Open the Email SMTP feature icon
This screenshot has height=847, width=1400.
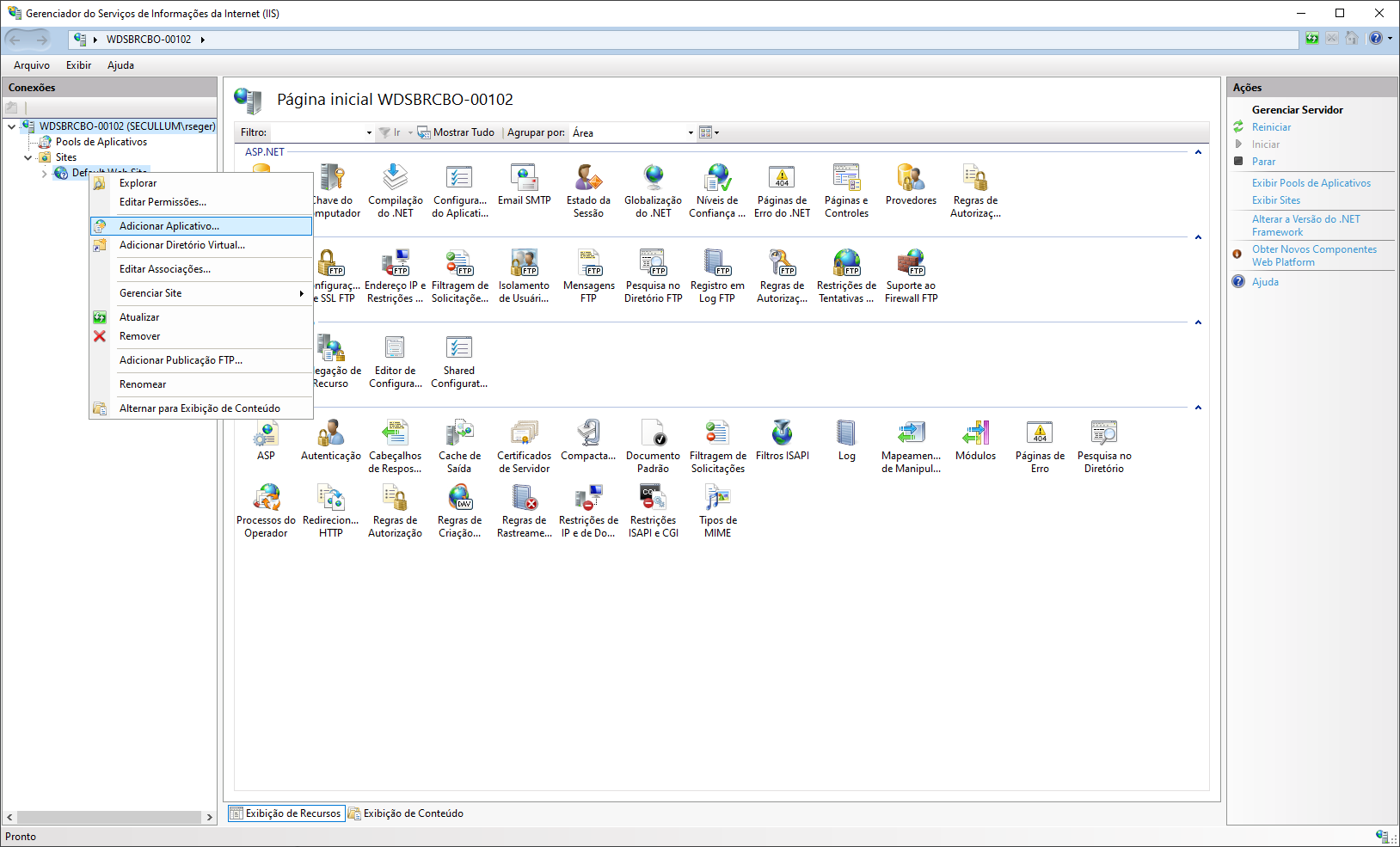point(524,185)
